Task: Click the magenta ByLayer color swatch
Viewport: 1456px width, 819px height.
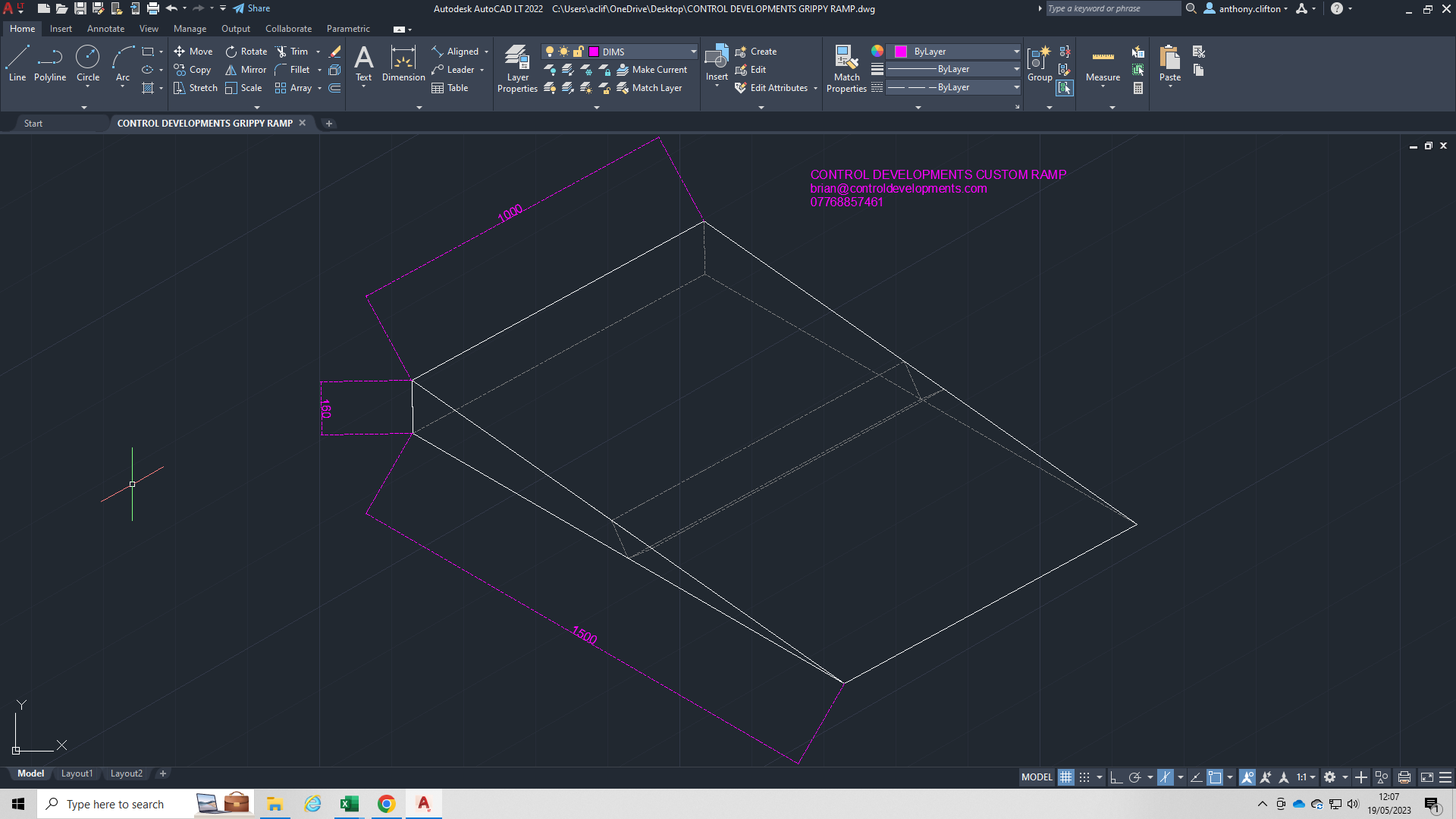Action: 901,52
